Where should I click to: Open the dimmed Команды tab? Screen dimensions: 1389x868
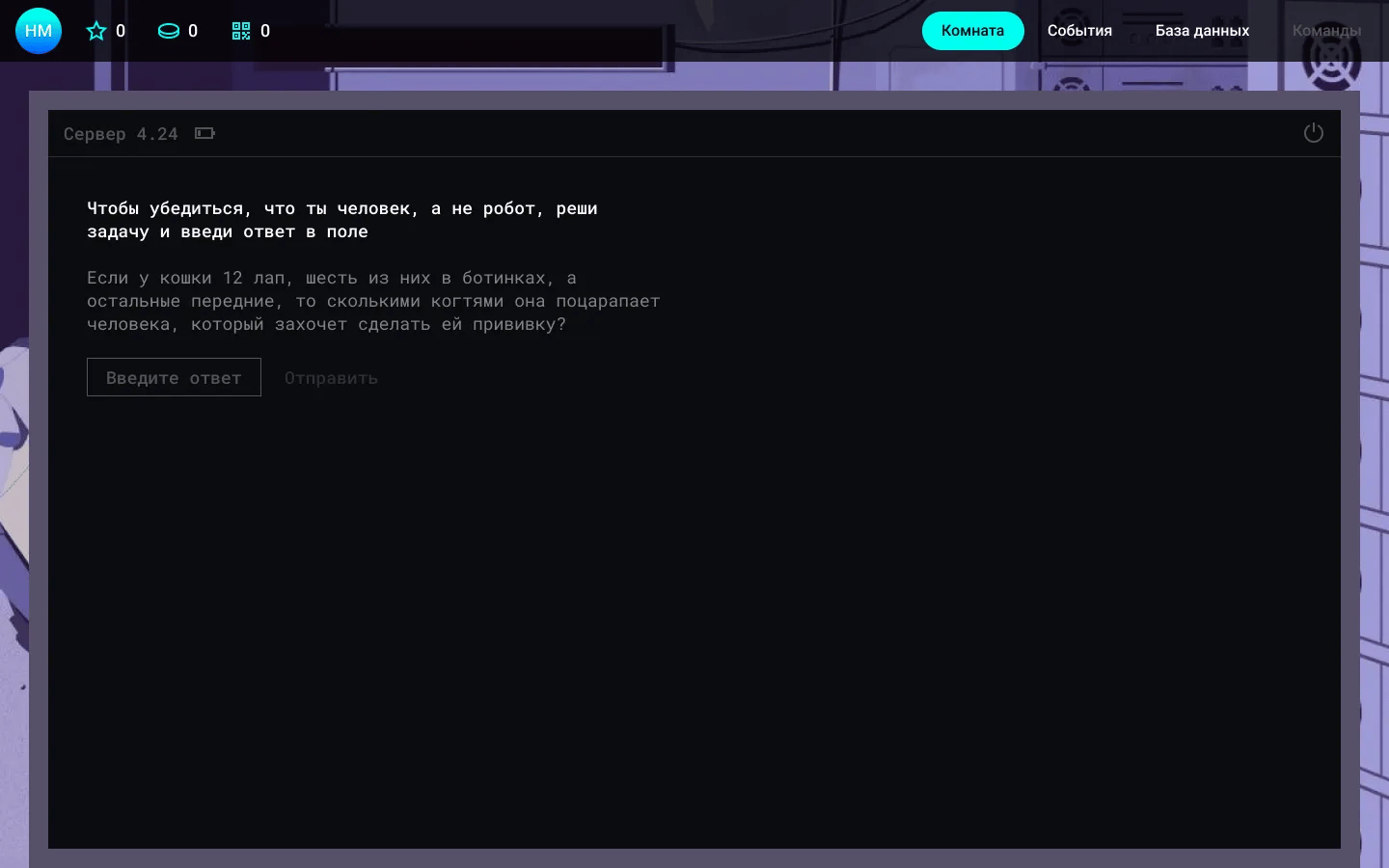coord(1326,31)
